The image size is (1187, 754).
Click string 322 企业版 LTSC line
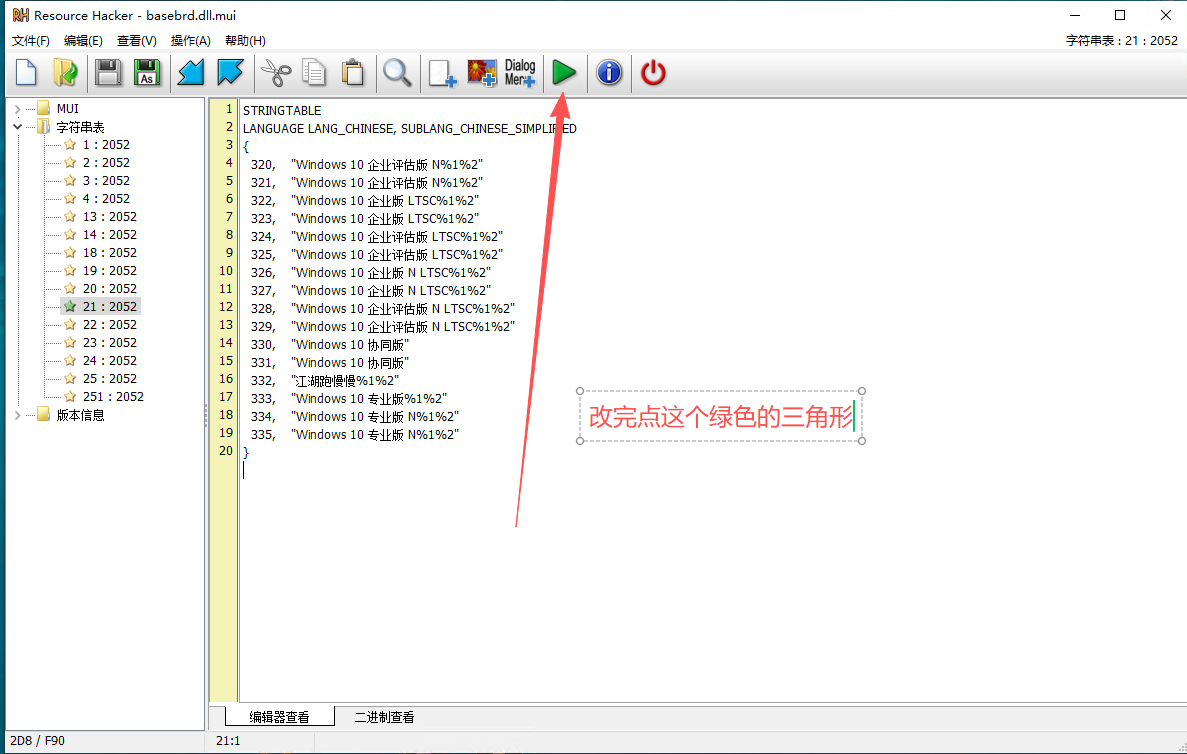(365, 201)
